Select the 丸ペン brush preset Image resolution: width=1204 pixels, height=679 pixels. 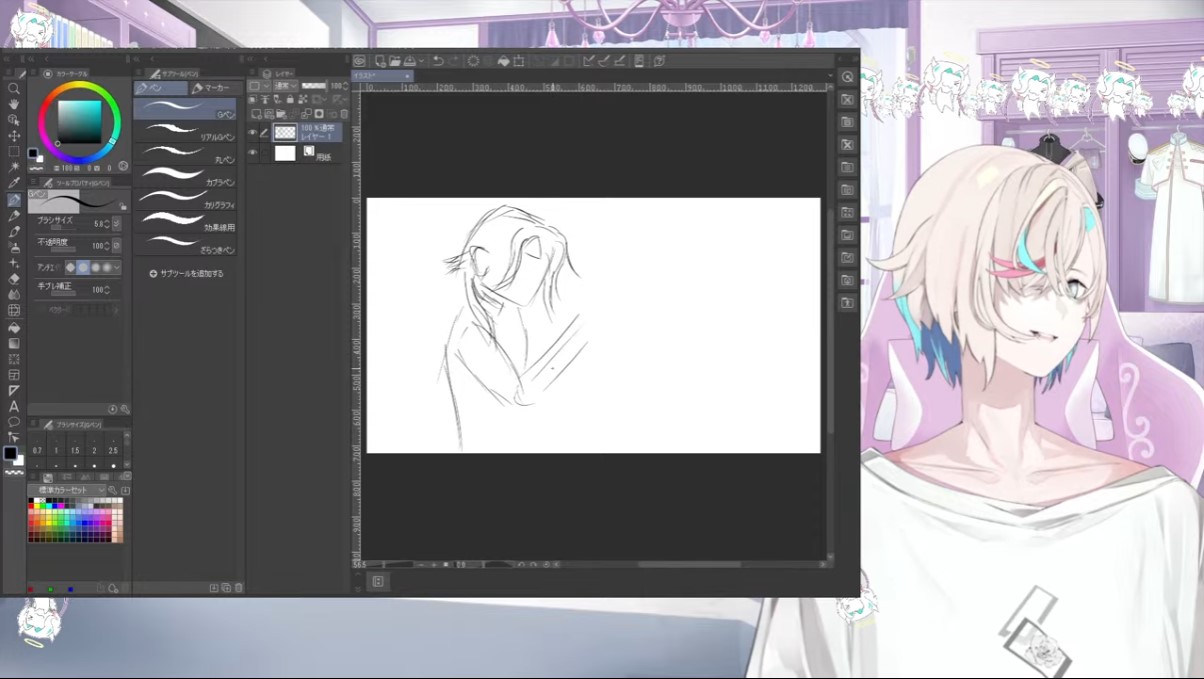click(186, 152)
